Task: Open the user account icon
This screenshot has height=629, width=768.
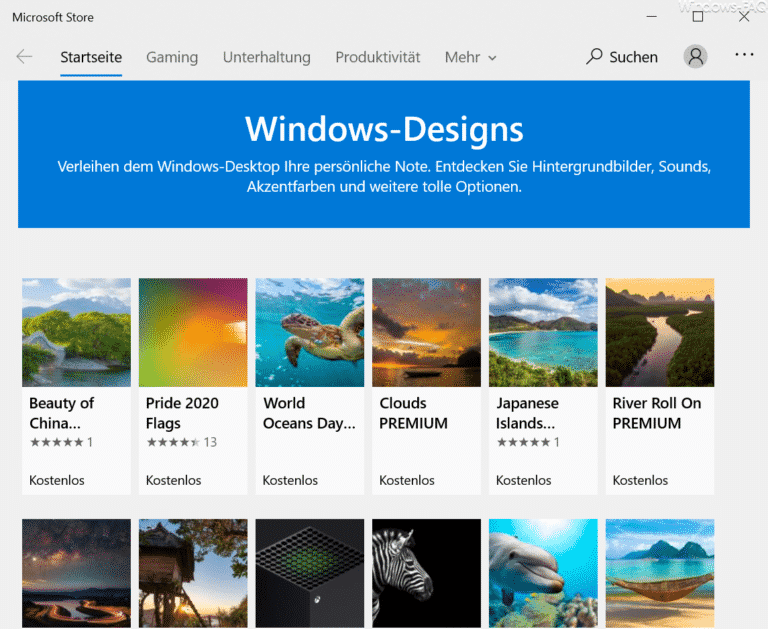Action: tap(696, 57)
